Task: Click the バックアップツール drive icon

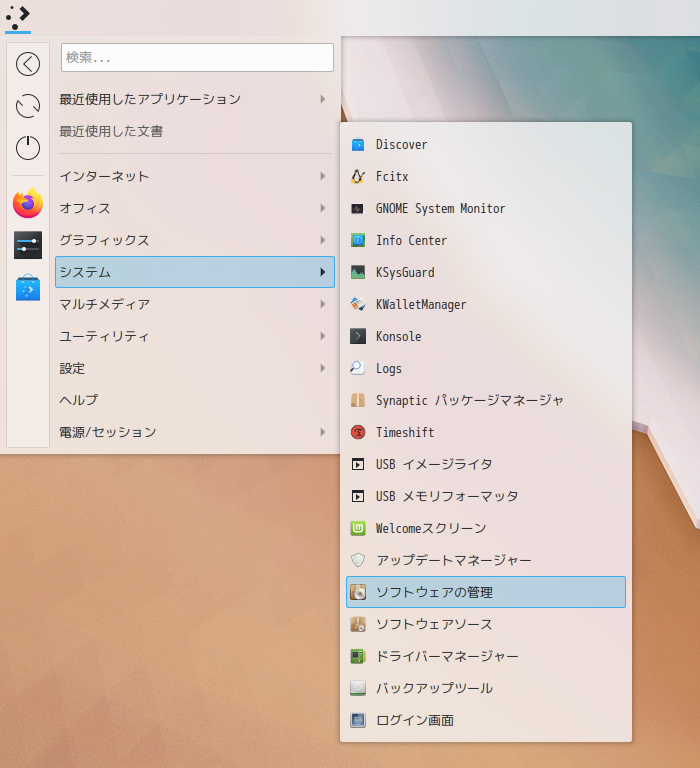Action: click(358, 689)
